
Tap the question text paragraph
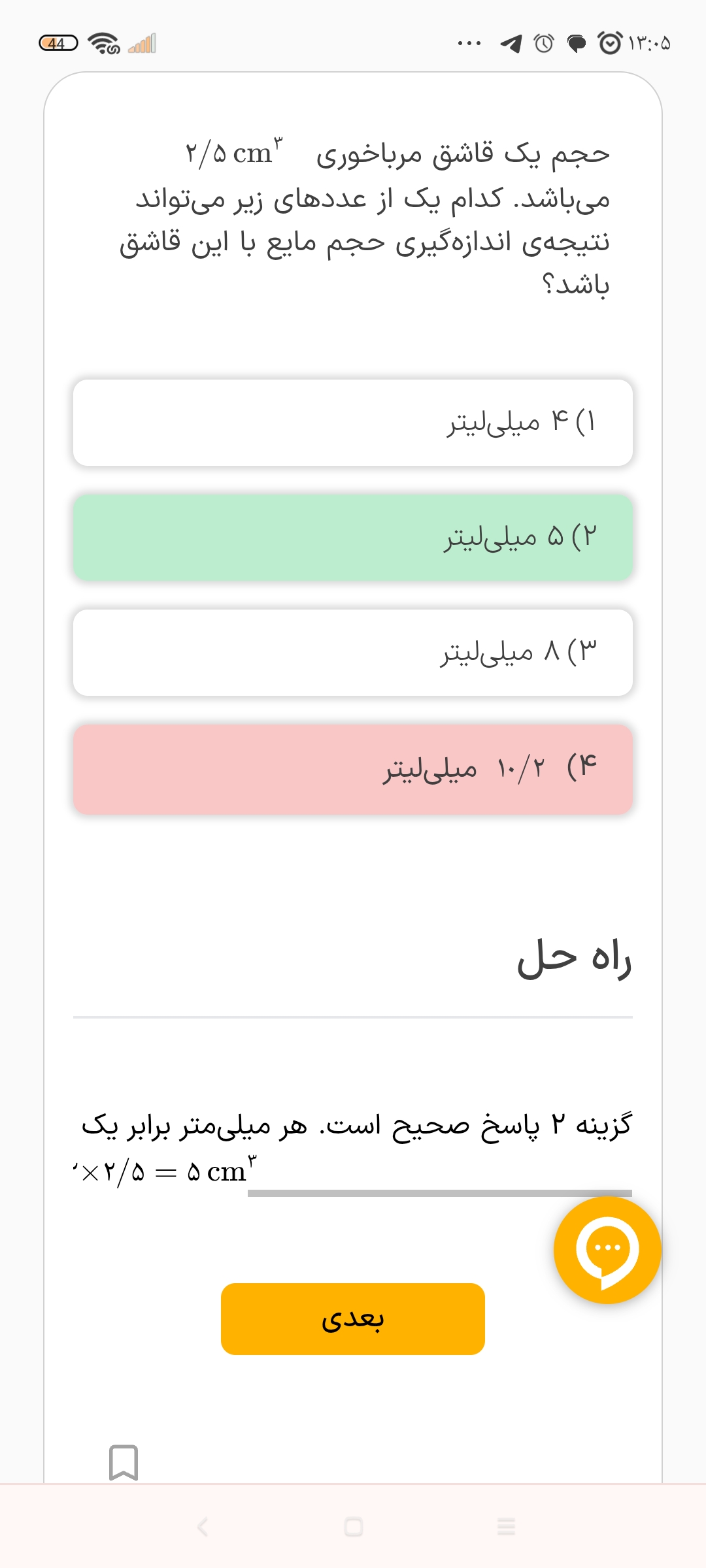click(365, 219)
